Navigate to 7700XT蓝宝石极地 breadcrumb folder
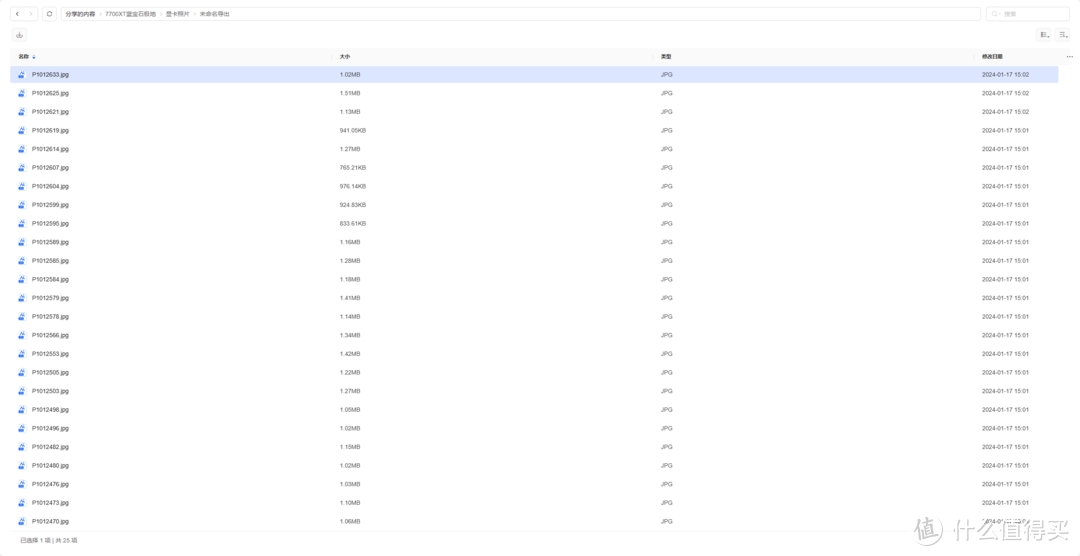This screenshot has height=556, width=1080. click(130, 14)
